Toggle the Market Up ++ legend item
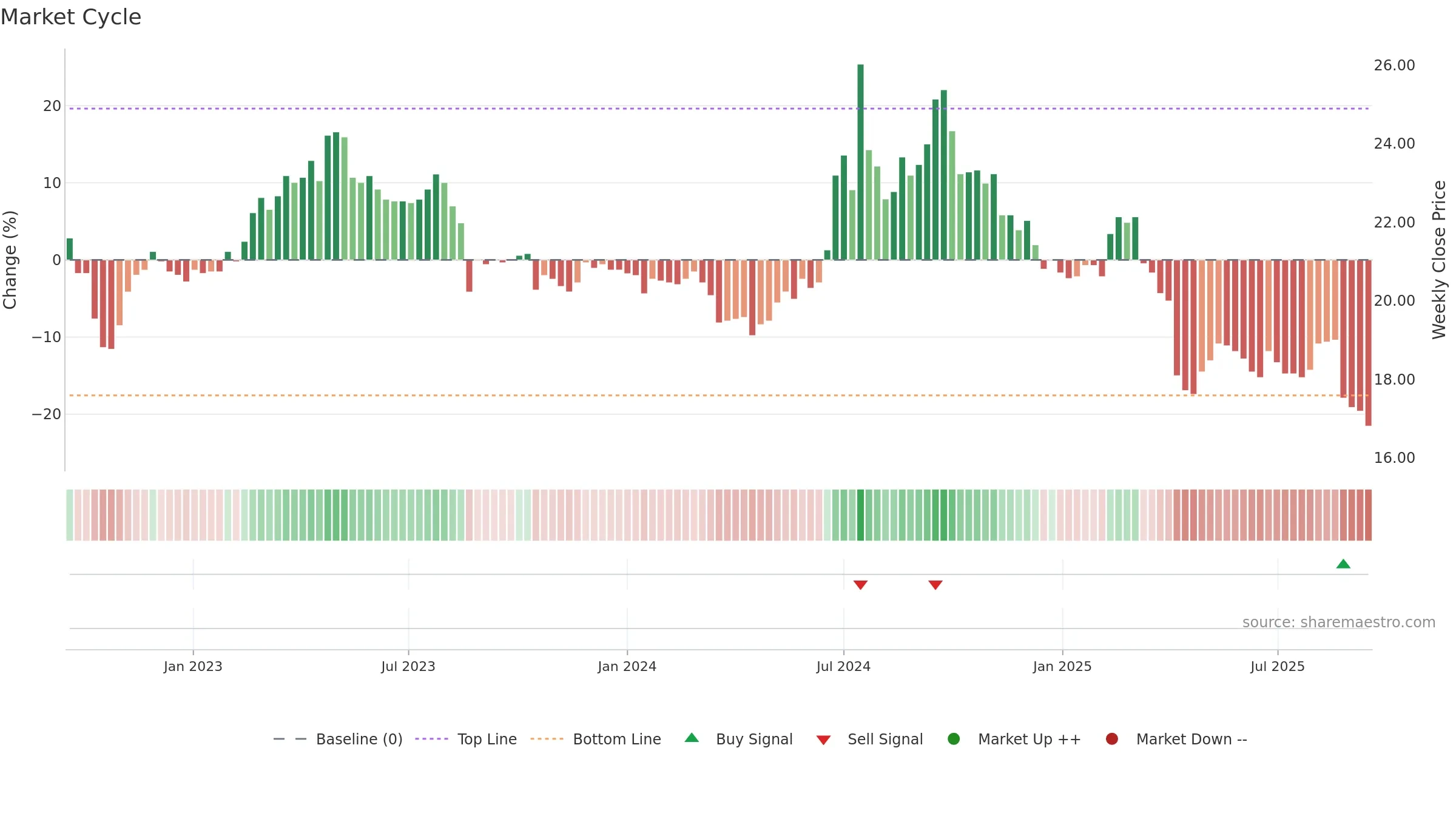The height and width of the screenshot is (819, 1456). click(x=1014, y=739)
